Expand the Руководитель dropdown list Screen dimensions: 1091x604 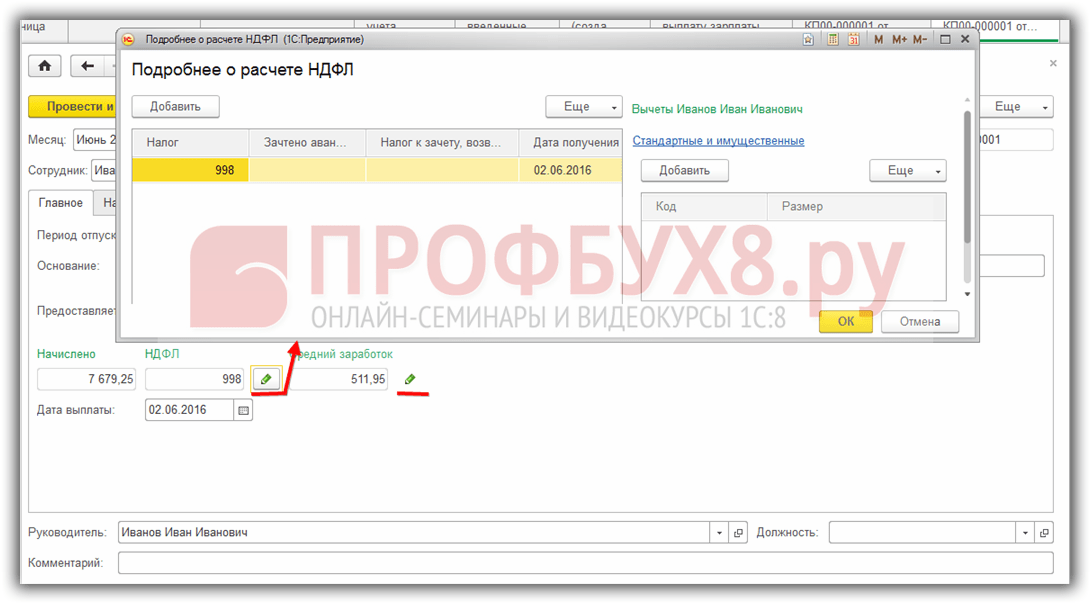click(719, 533)
